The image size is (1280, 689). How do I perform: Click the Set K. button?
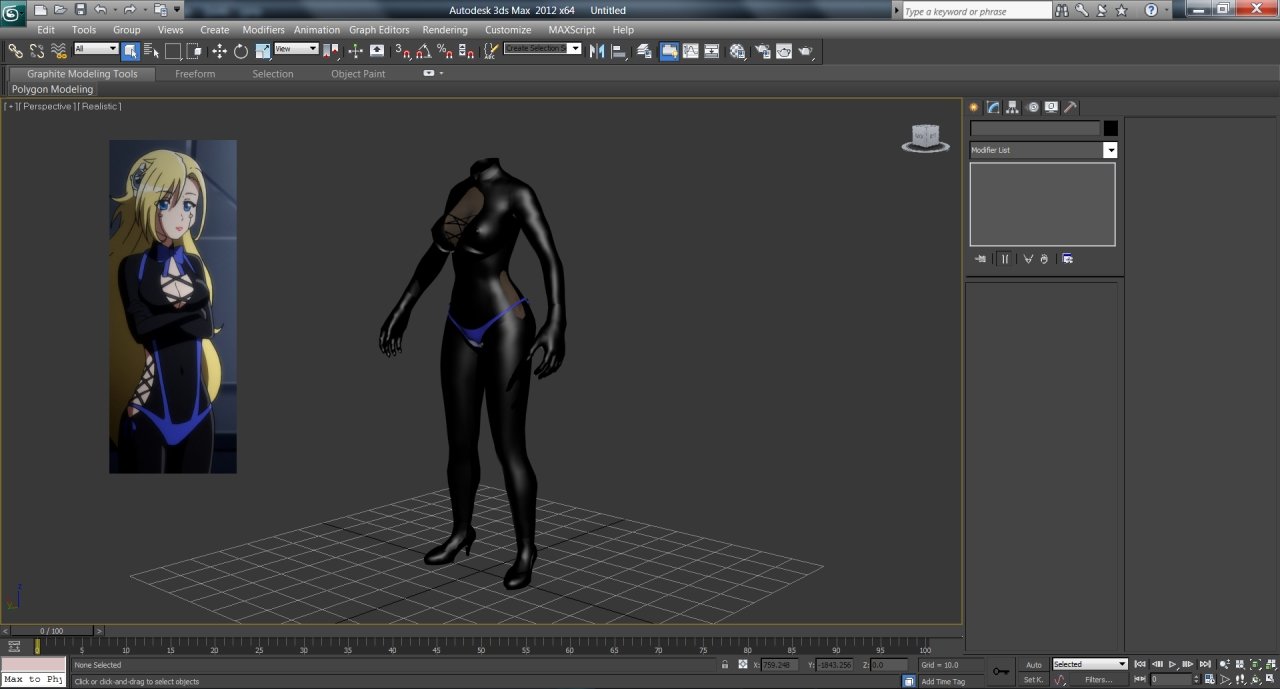coord(1033,680)
